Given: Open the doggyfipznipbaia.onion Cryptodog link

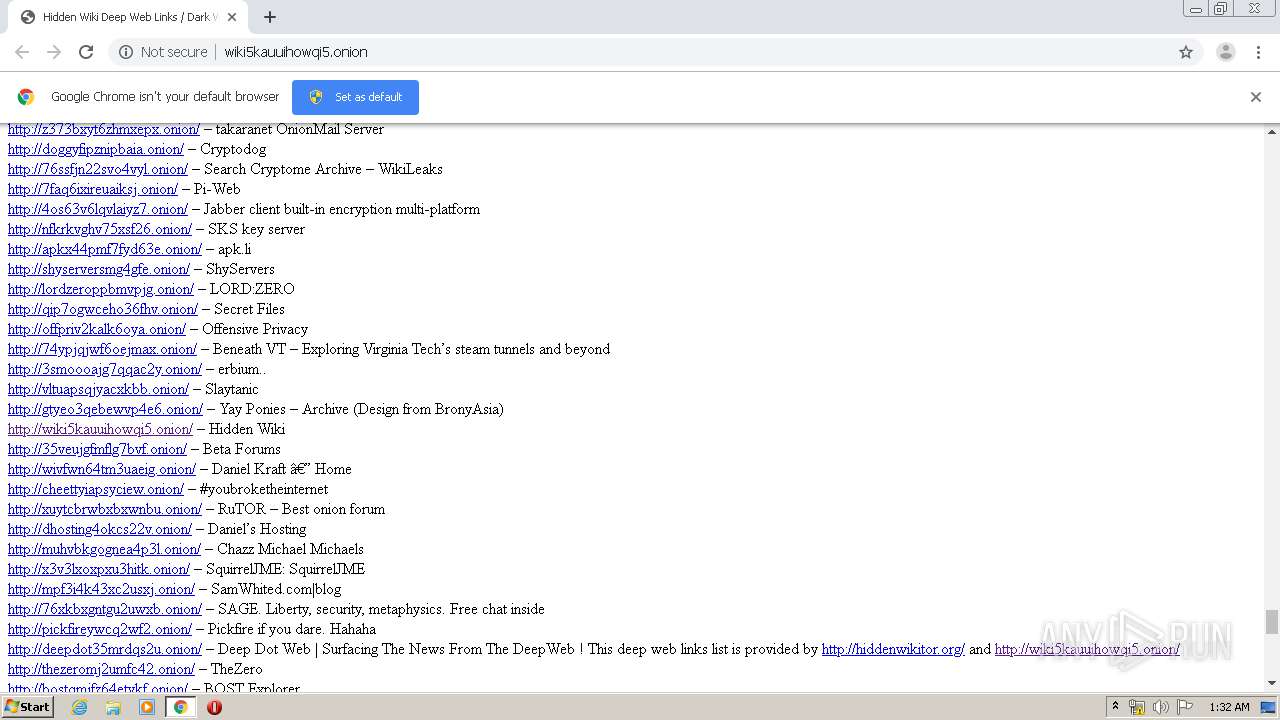Looking at the screenshot, I should tap(96, 149).
